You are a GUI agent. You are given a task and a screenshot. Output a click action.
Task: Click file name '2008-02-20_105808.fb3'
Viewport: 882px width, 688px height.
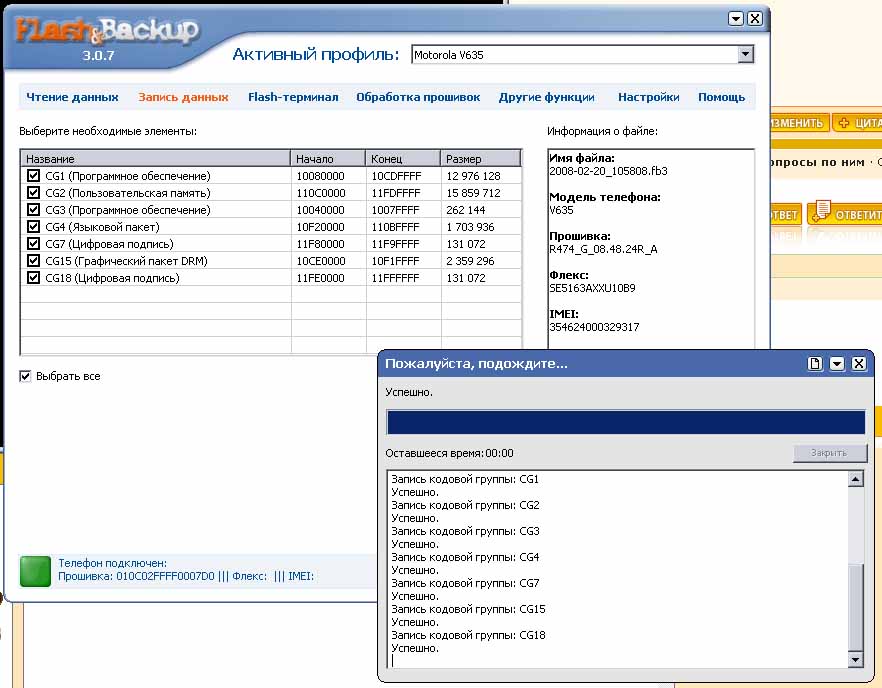[608, 171]
